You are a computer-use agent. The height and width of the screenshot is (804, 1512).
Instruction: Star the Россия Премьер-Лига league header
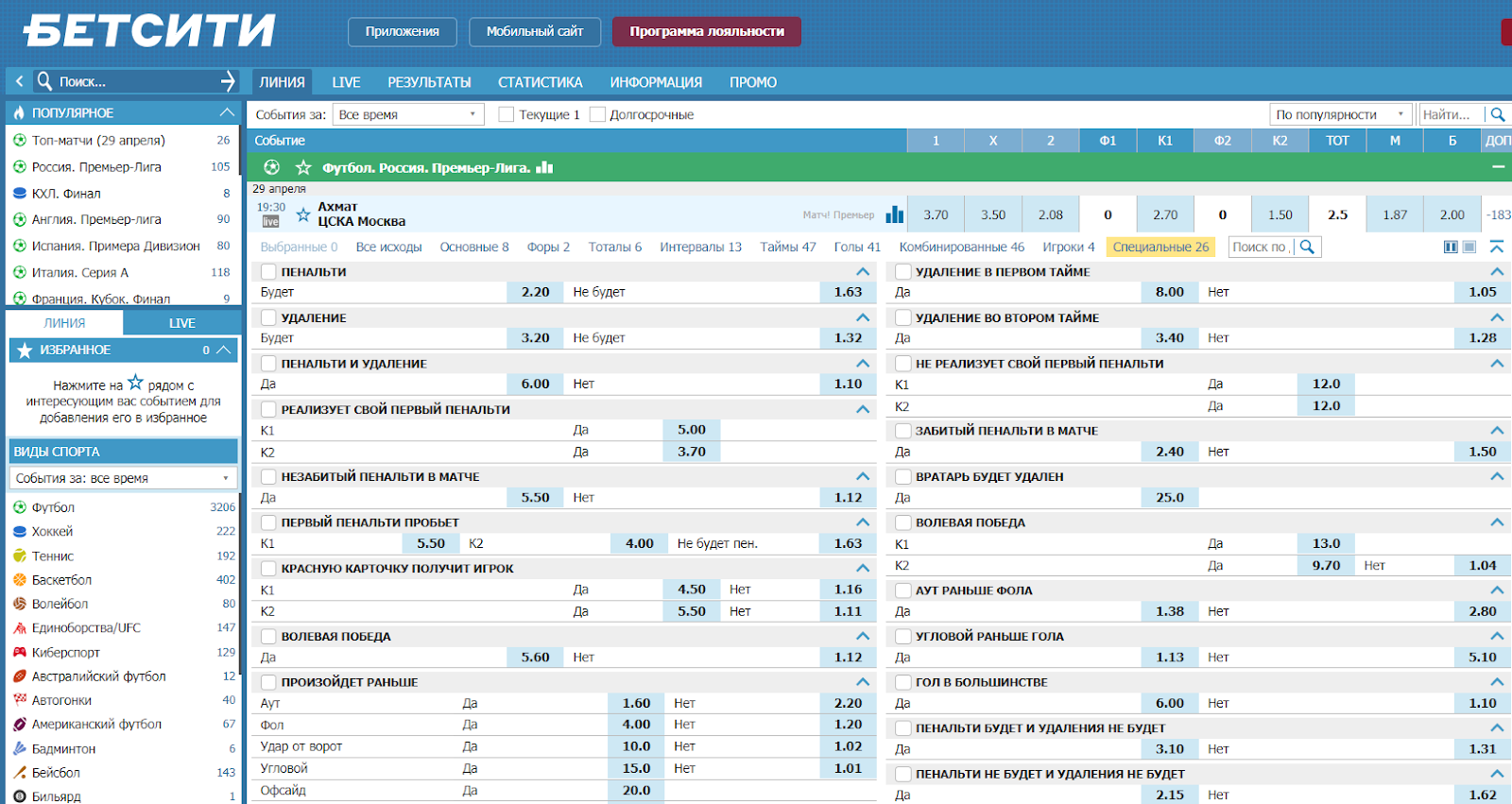click(x=303, y=167)
